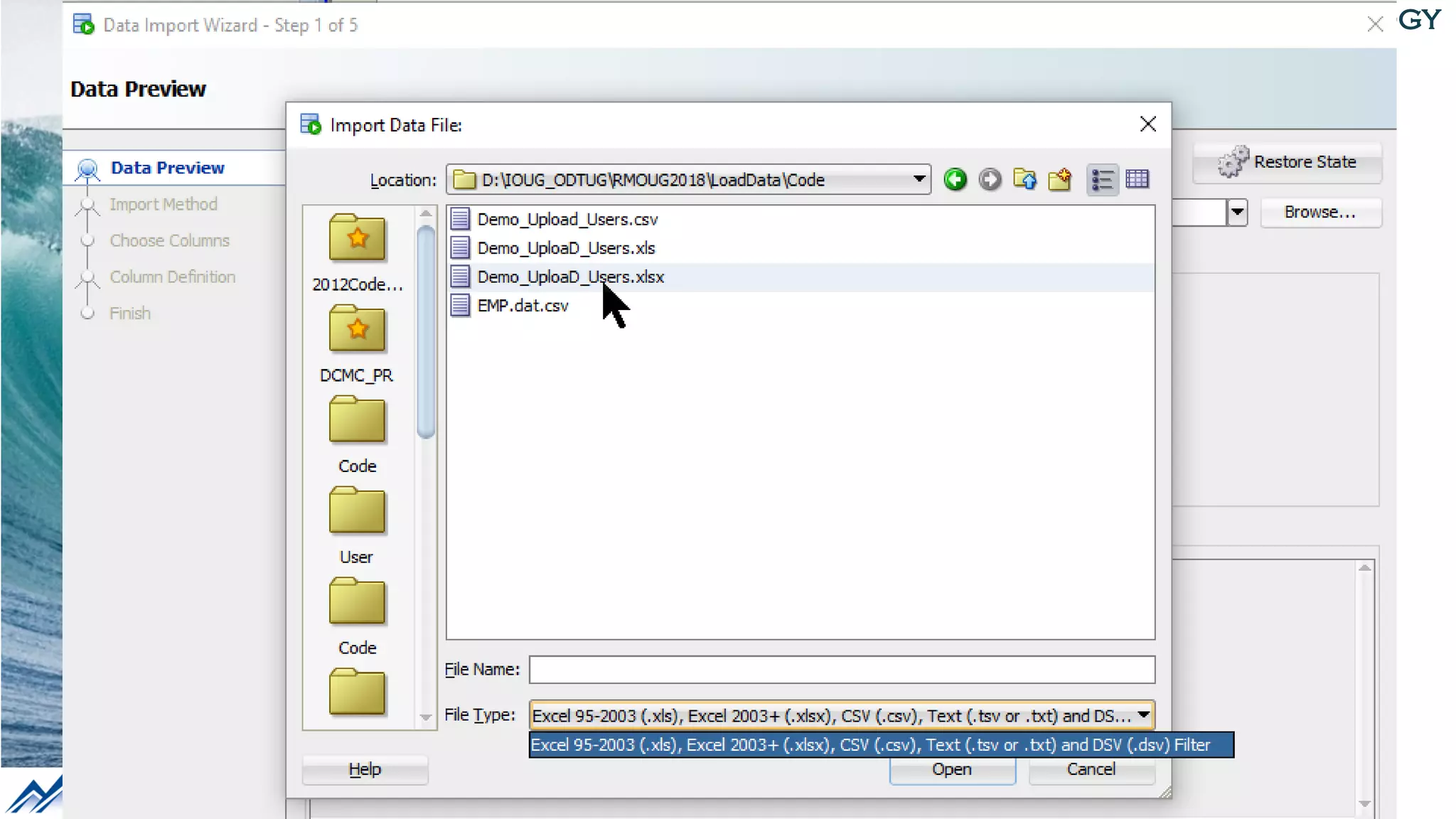Click the gray Forward navigation arrow
Screen dimensions: 1456x819
point(990,179)
